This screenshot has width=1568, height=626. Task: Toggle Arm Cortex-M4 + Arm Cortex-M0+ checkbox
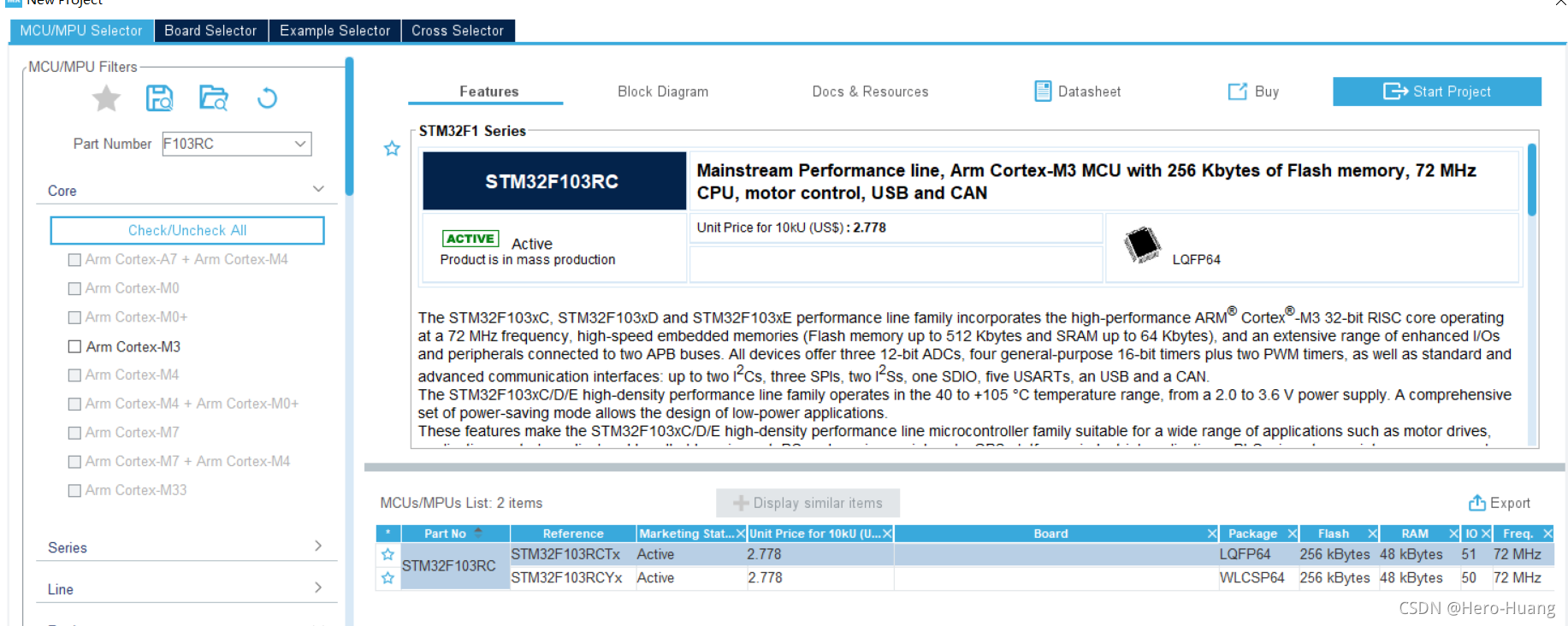click(74, 404)
